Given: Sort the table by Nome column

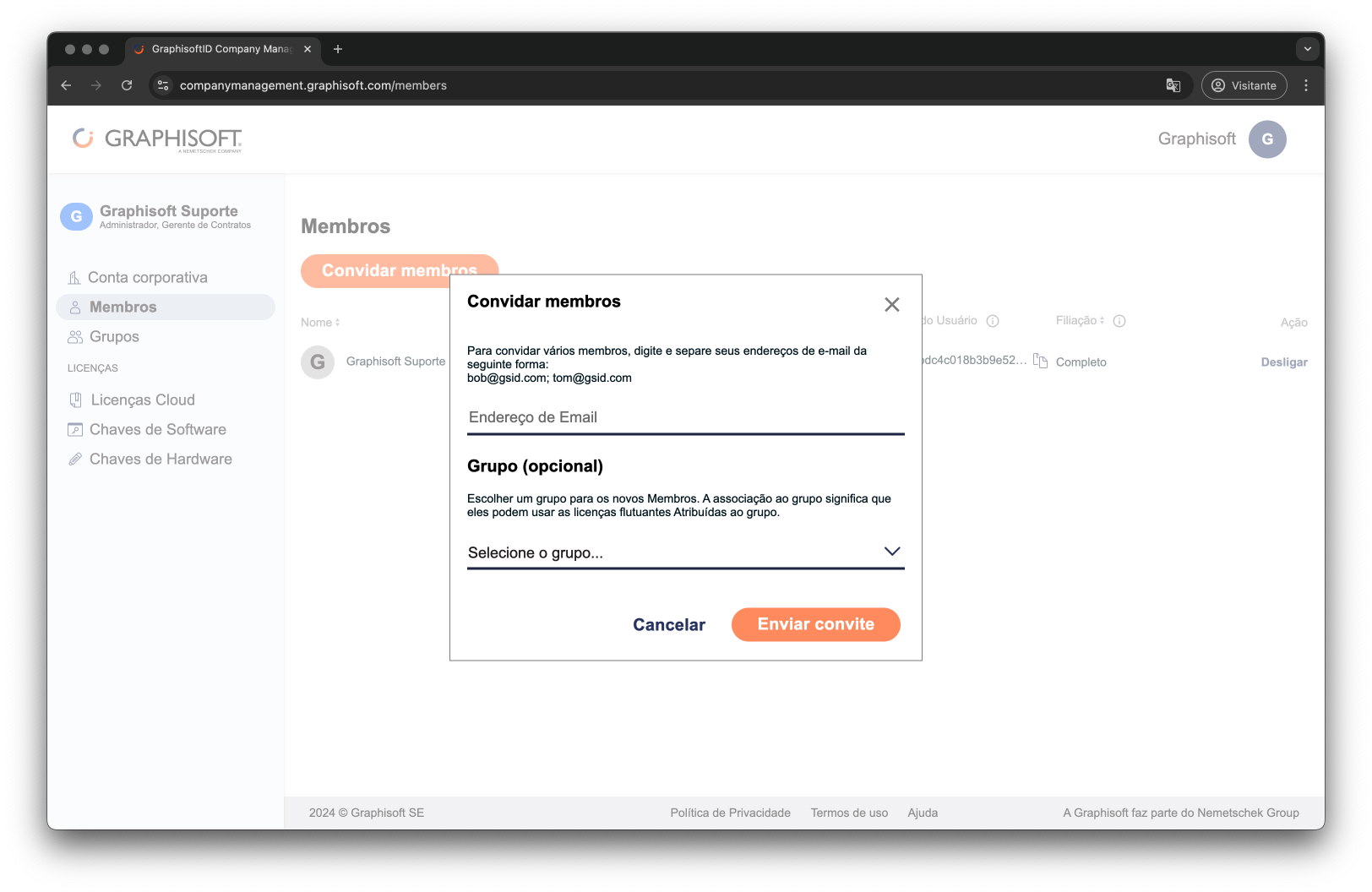Looking at the screenshot, I should click(x=320, y=323).
